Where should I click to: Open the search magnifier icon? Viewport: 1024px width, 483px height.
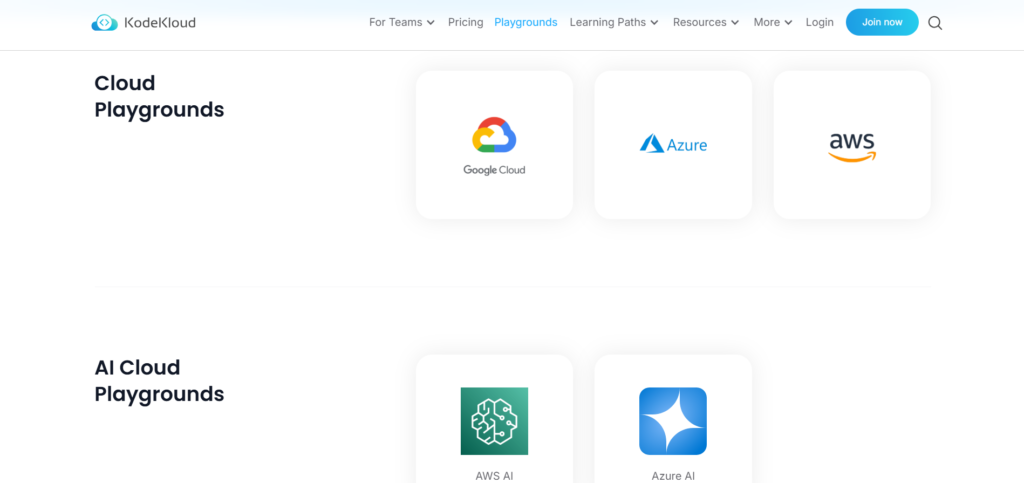(x=935, y=23)
